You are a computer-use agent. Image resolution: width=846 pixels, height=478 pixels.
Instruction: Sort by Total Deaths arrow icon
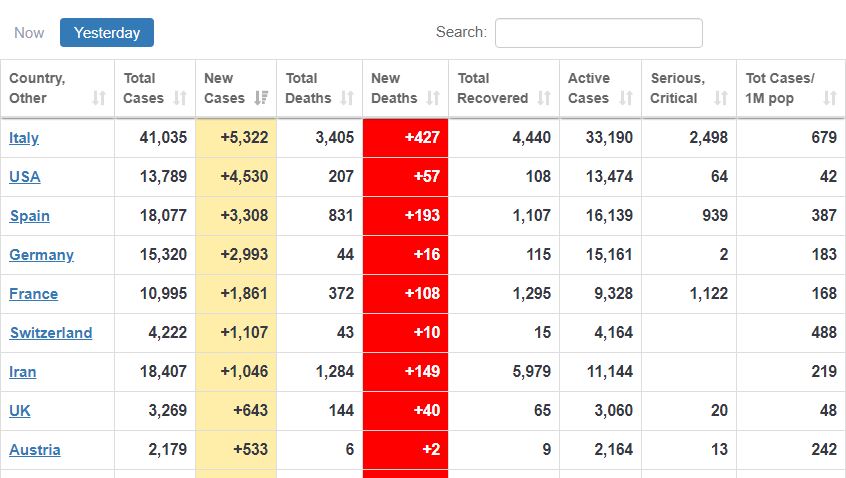pos(347,98)
